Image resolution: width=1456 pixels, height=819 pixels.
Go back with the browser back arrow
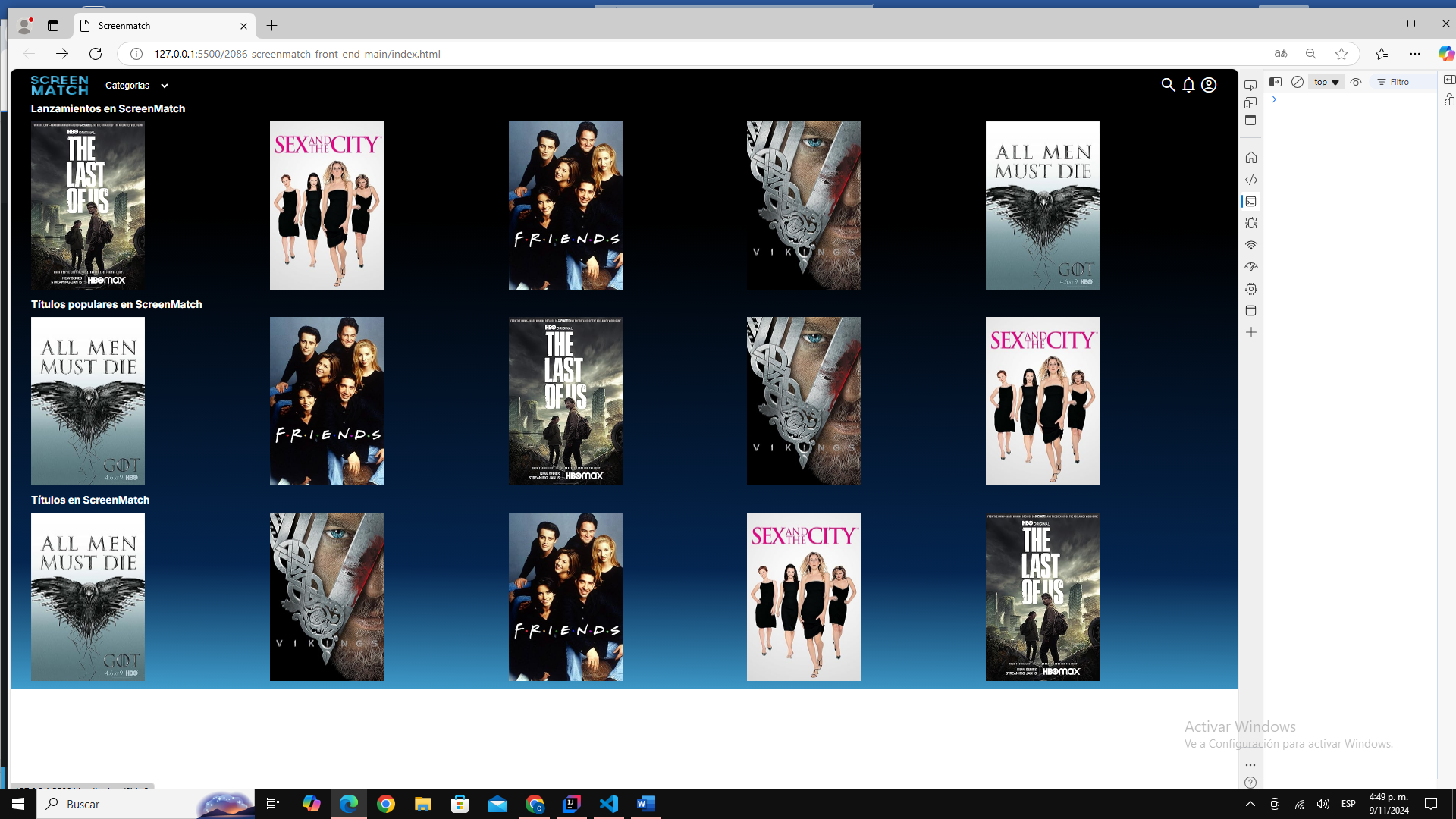[x=29, y=54]
